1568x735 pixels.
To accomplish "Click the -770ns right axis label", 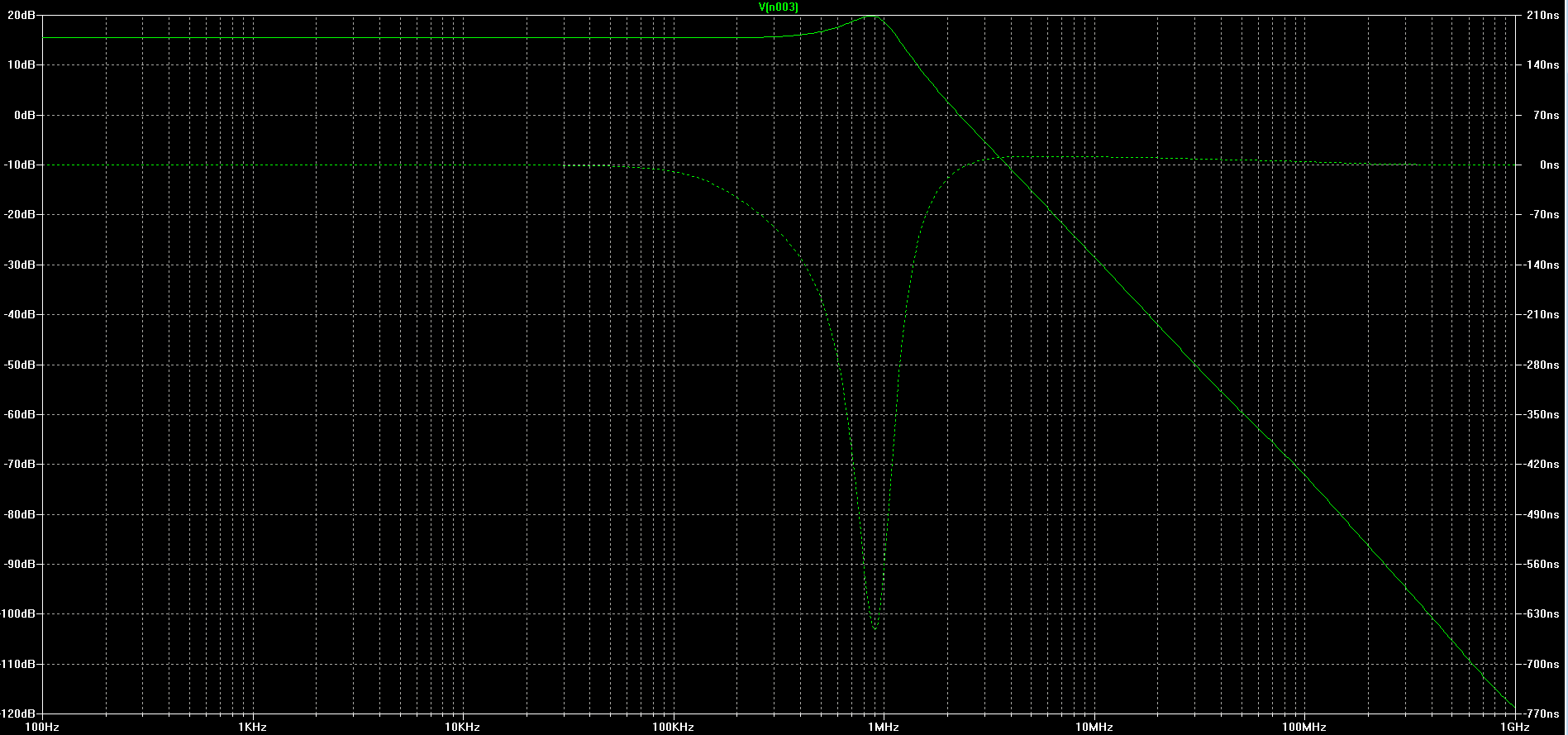I will click(x=1542, y=714).
